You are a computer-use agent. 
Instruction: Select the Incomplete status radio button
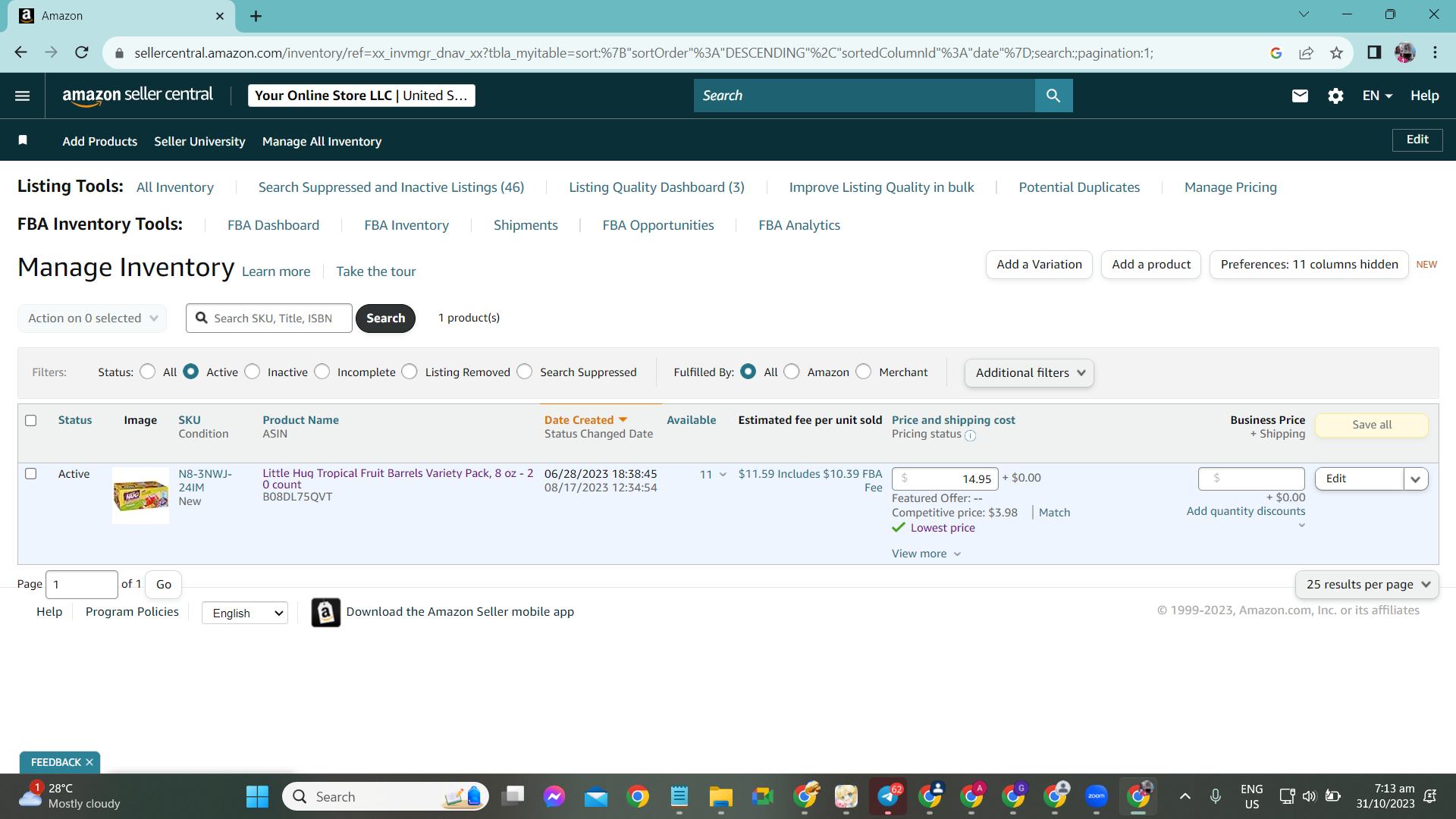point(322,372)
